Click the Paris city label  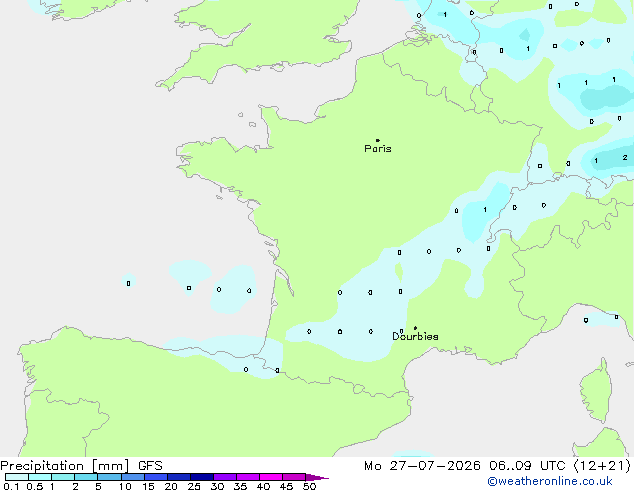[x=378, y=149]
